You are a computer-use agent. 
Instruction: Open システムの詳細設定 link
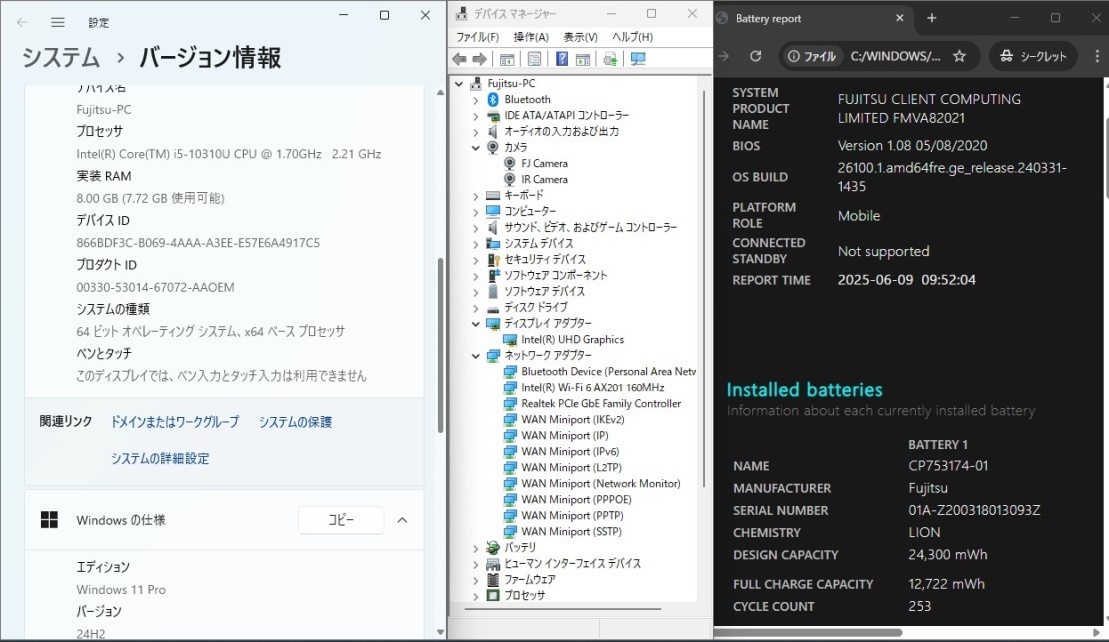pyautogui.click(x=160, y=459)
